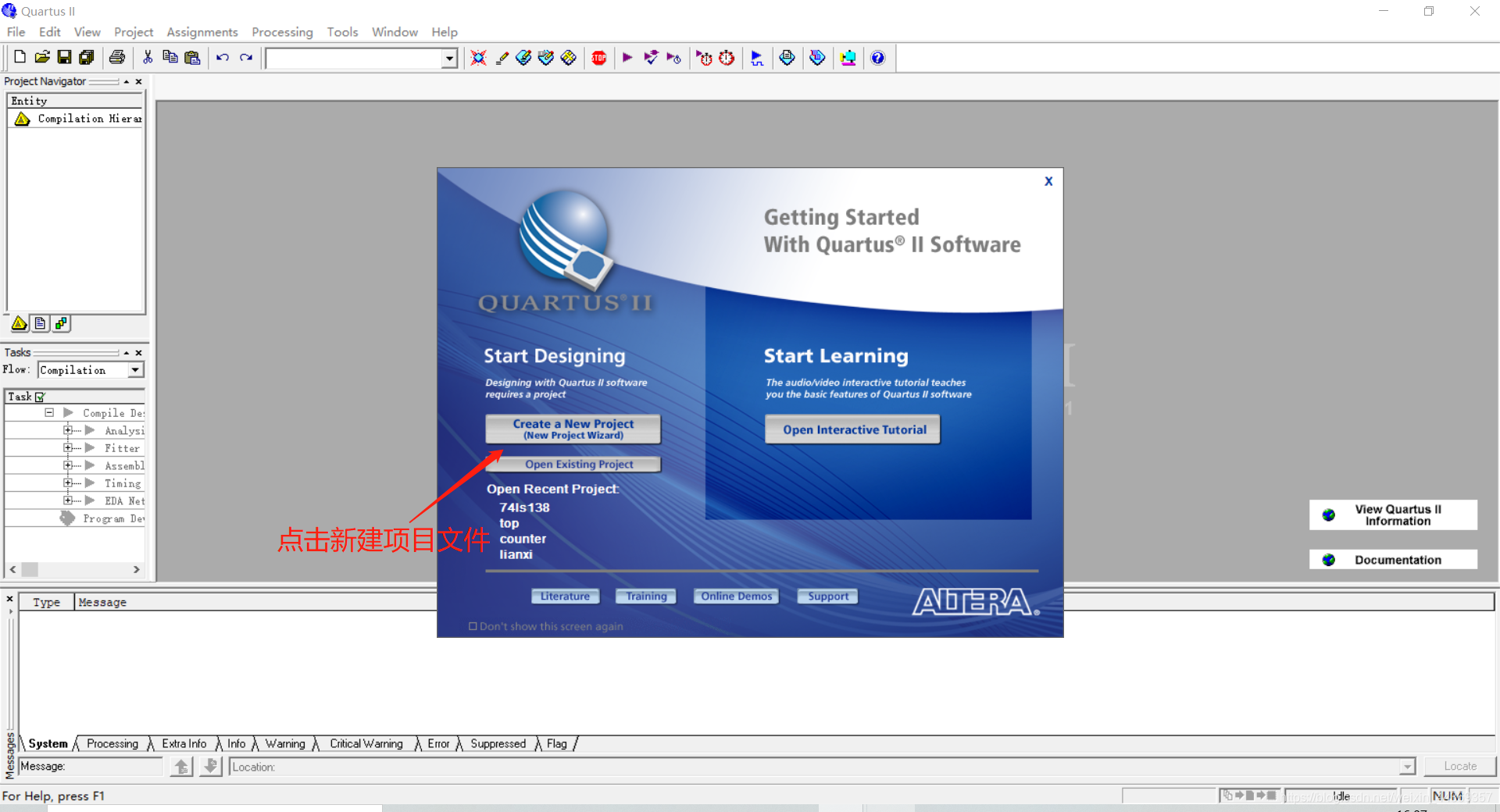Viewport: 1500px width, 812px height.
Task: Click the Classic Timing Analysis play-clock icon
Action: click(x=673, y=58)
